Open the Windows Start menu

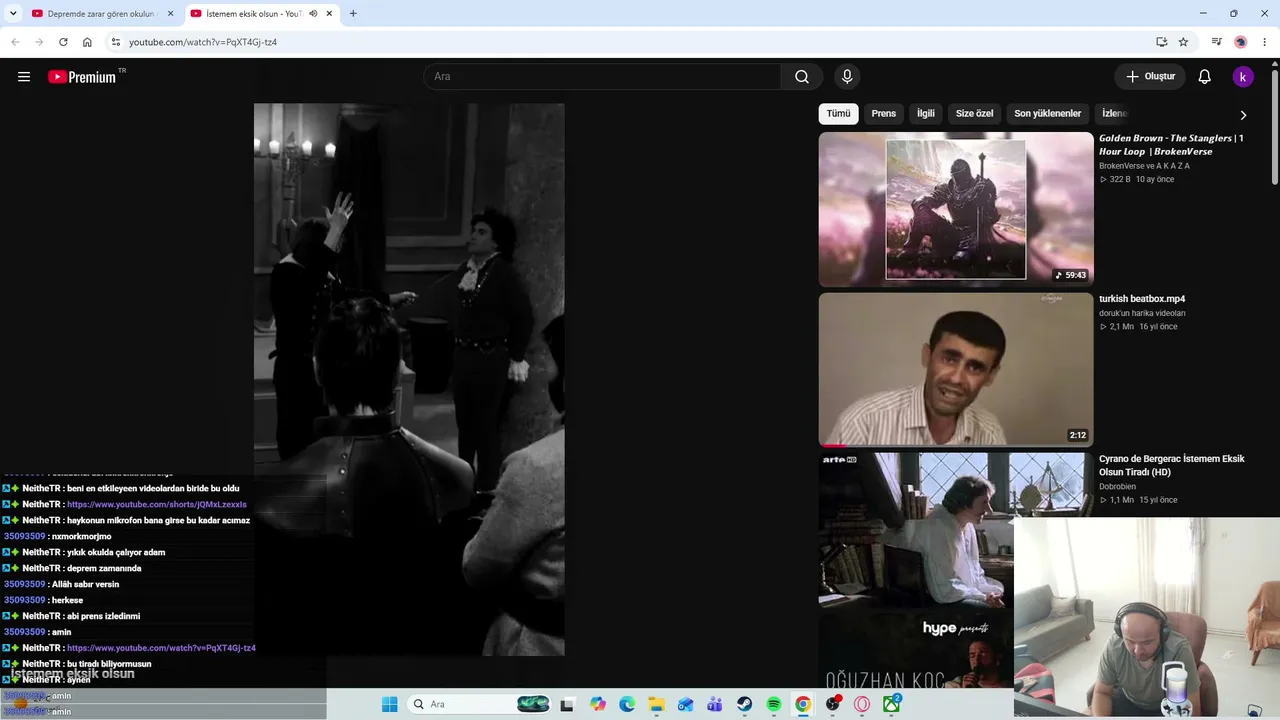tap(390, 704)
